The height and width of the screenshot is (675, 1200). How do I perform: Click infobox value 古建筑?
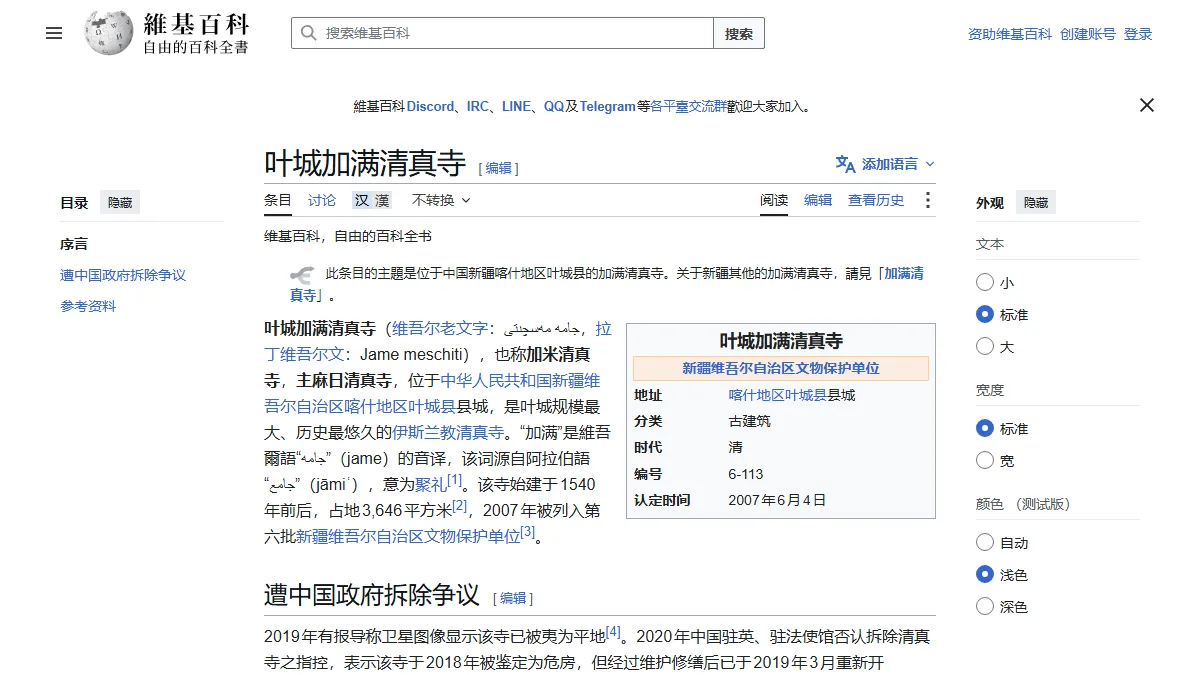[x=750, y=421]
